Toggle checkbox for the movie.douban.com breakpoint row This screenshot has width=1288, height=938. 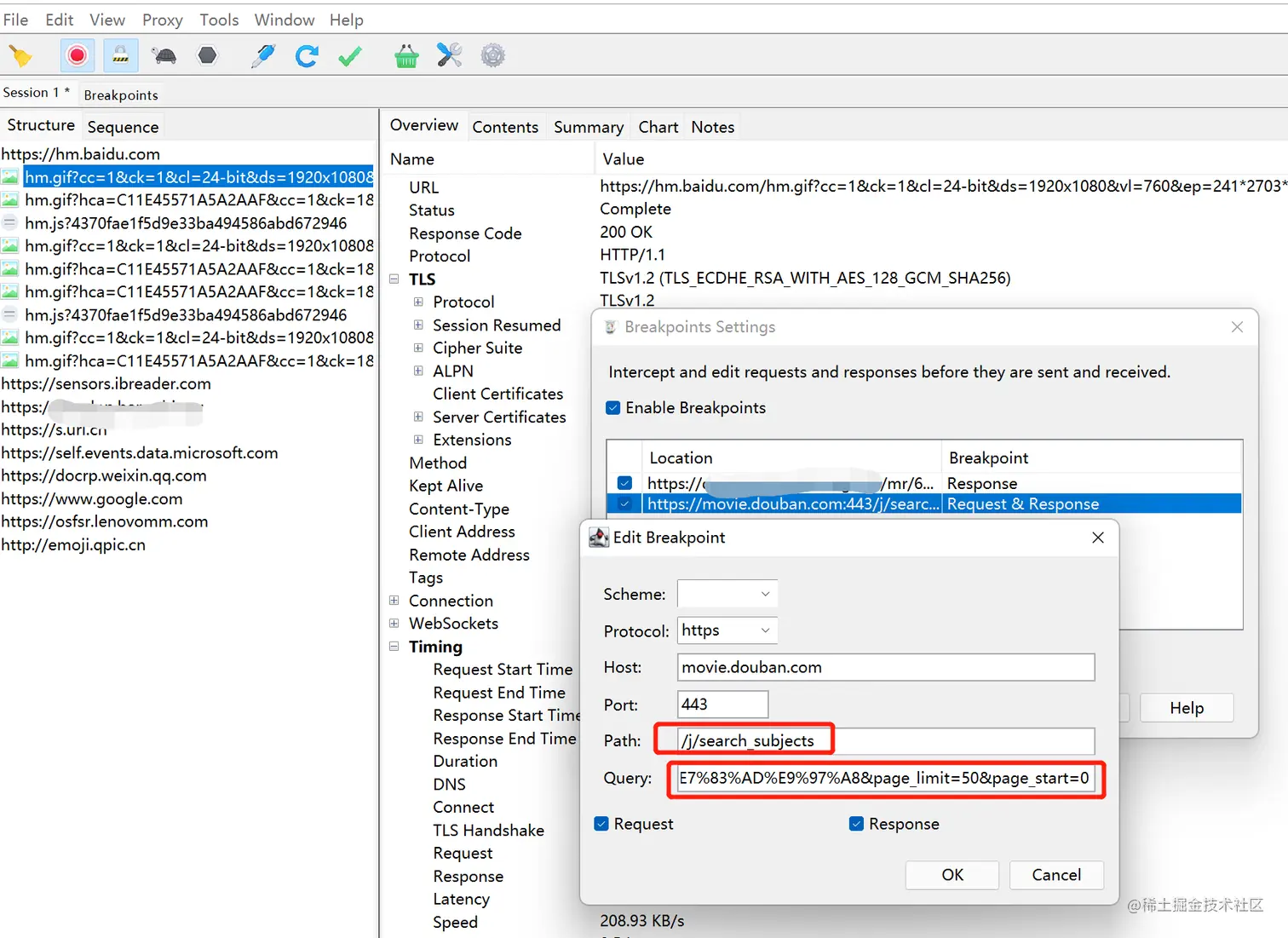624,504
